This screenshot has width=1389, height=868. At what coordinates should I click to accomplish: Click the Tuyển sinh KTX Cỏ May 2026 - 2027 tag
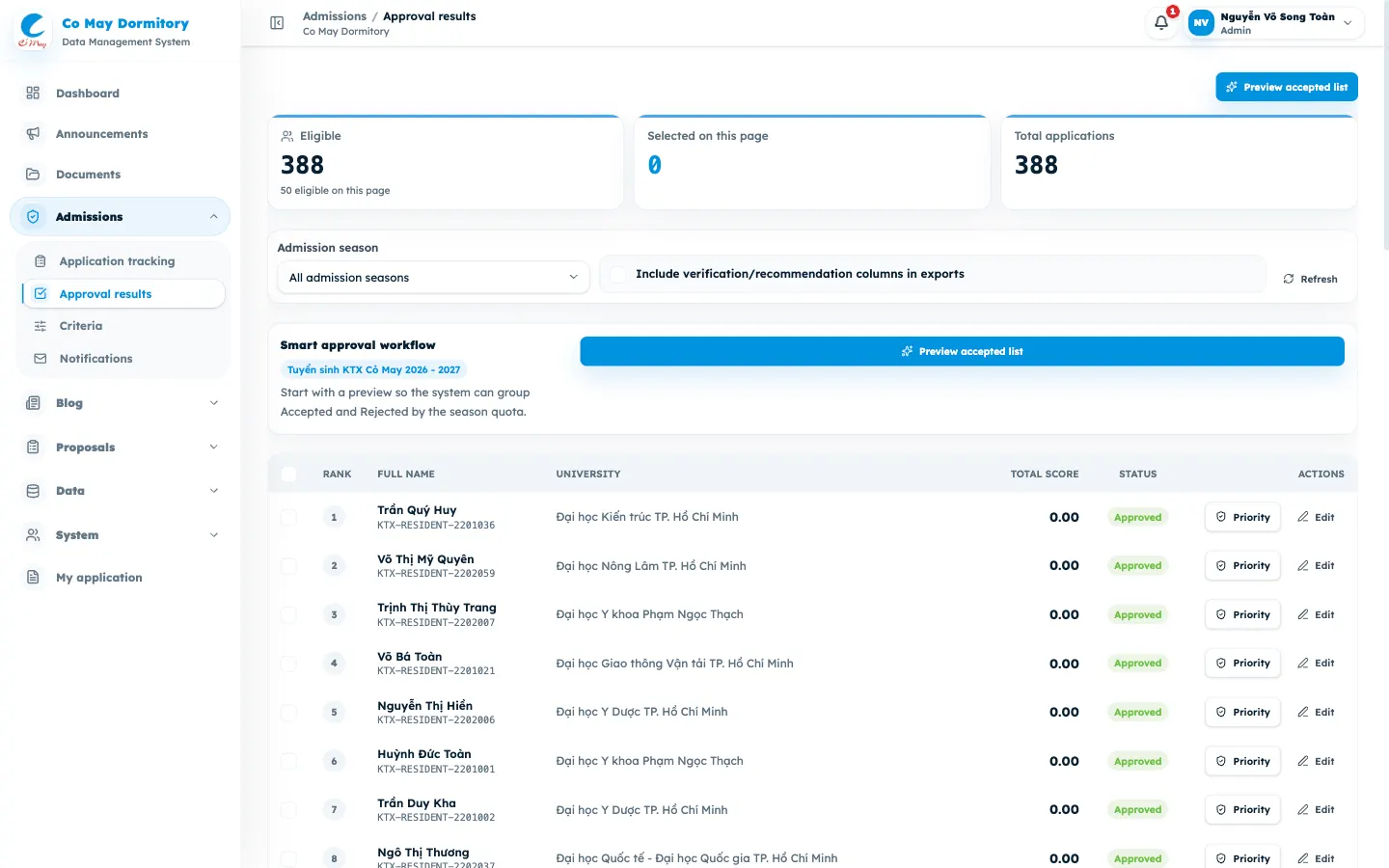[373, 369]
